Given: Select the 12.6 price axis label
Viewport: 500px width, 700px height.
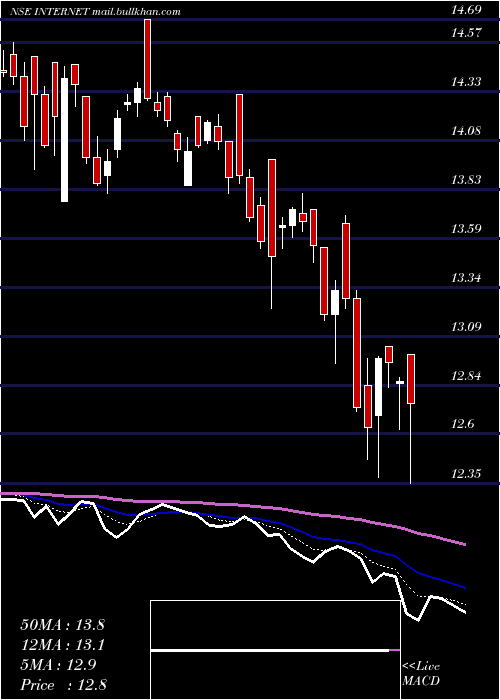Looking at the screenshot, I should 463,424.
